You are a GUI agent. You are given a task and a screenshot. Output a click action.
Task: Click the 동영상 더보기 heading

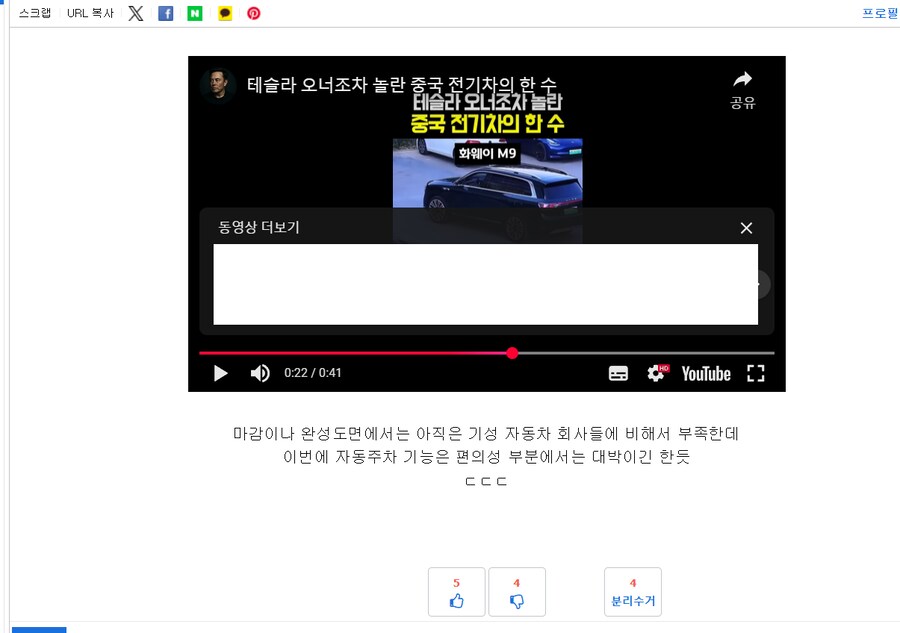pos(259,227)
